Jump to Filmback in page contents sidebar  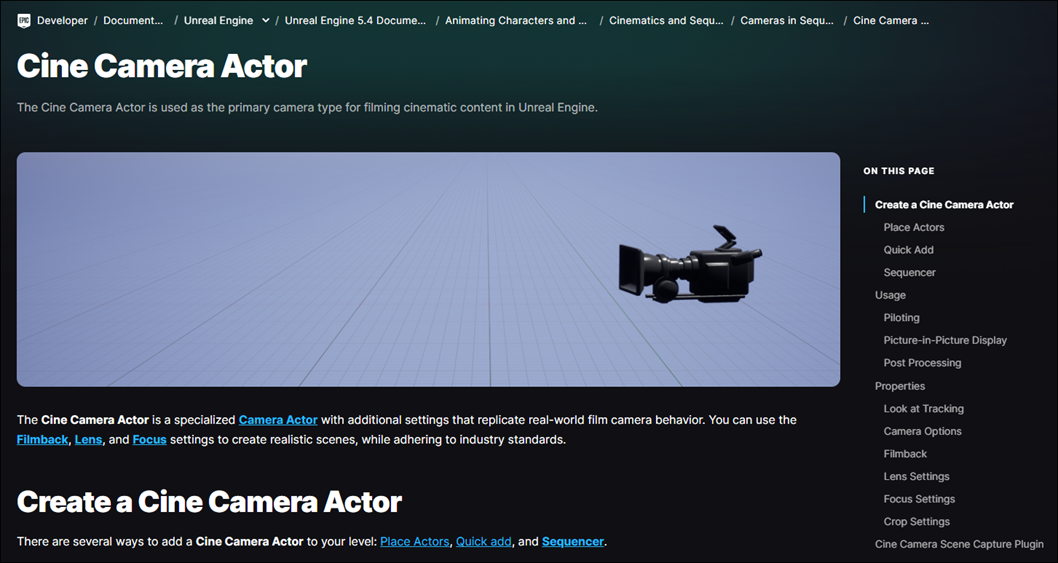(905, 454)
